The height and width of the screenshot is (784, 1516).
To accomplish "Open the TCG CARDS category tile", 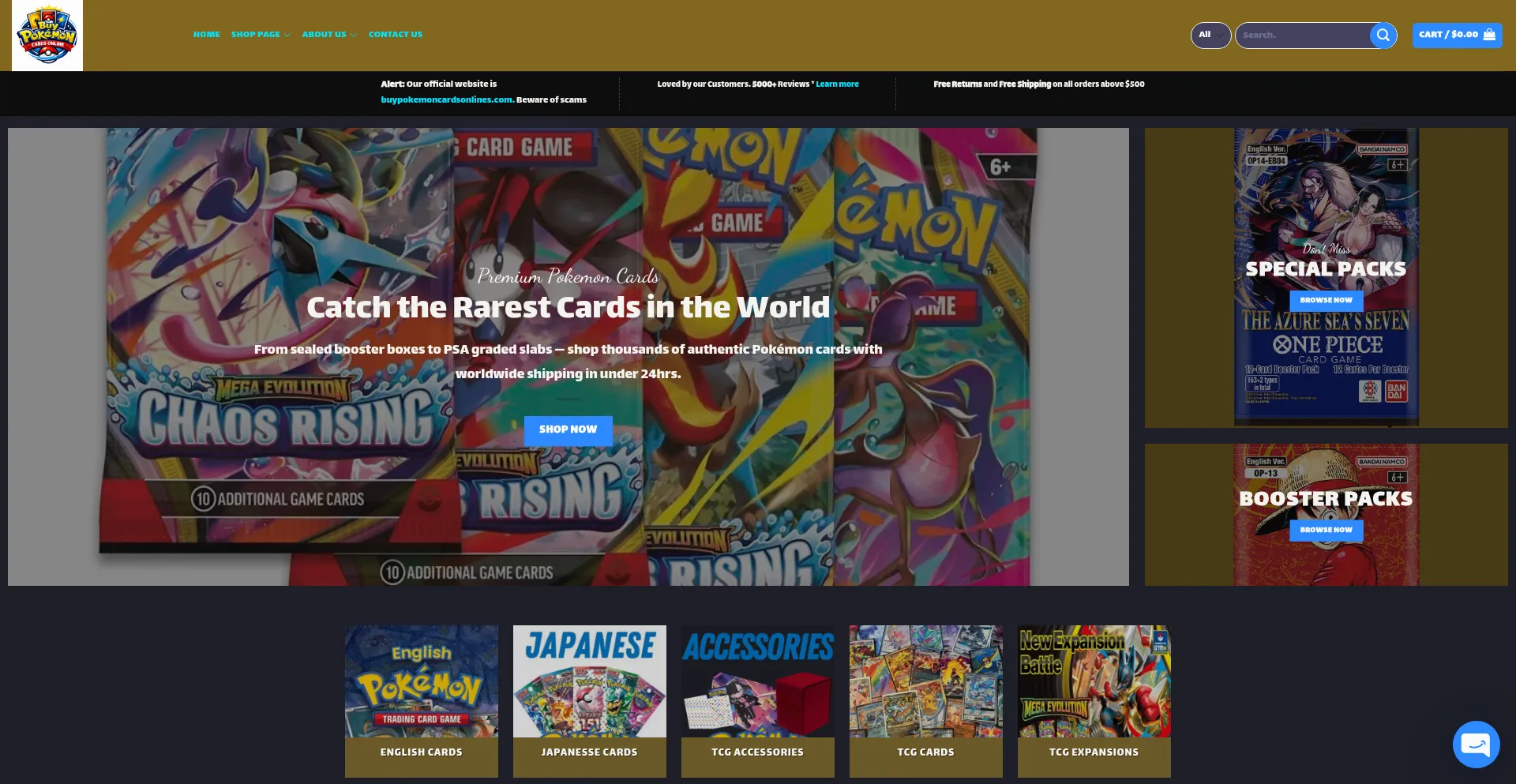I will [926, 701].
